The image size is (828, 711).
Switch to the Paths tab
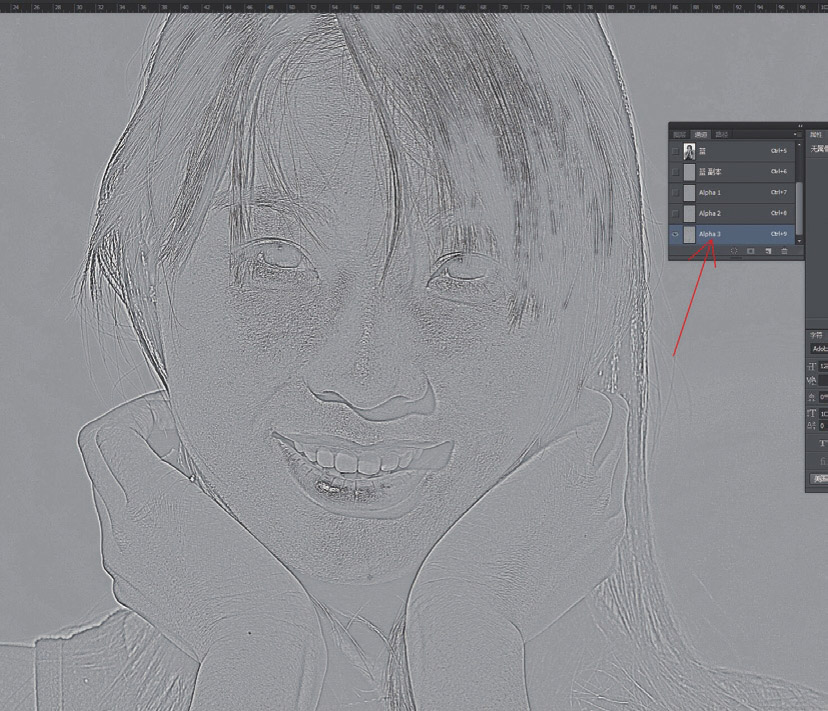721,134
